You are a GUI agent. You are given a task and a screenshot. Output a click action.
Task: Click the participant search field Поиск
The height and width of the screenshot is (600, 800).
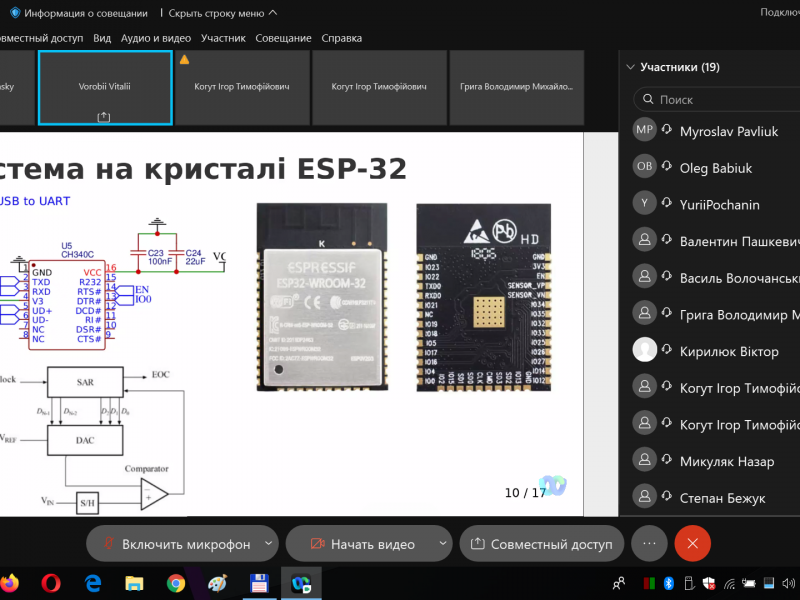tap(720, 100)
